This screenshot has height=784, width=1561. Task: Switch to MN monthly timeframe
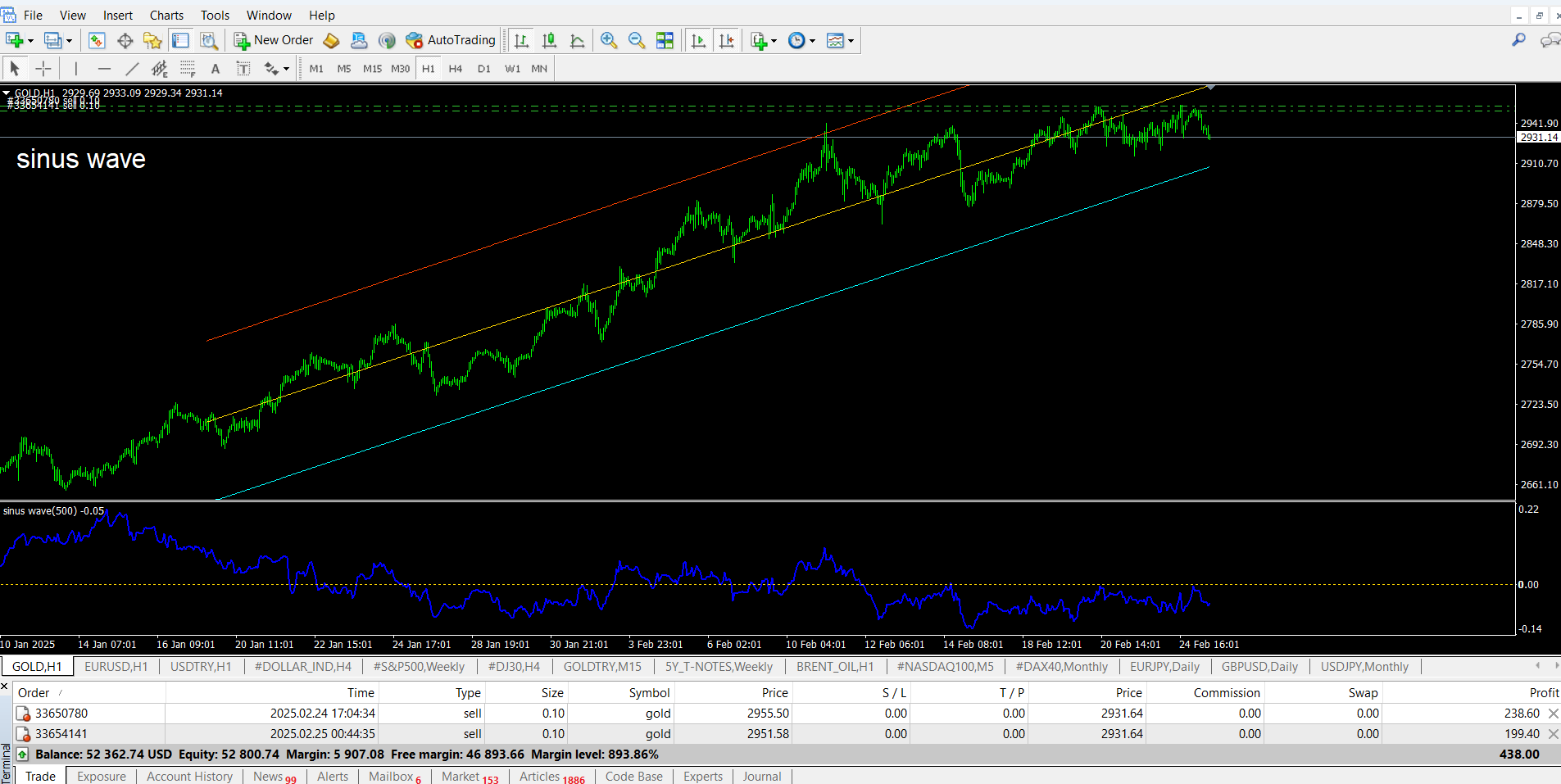pos(539,69)
